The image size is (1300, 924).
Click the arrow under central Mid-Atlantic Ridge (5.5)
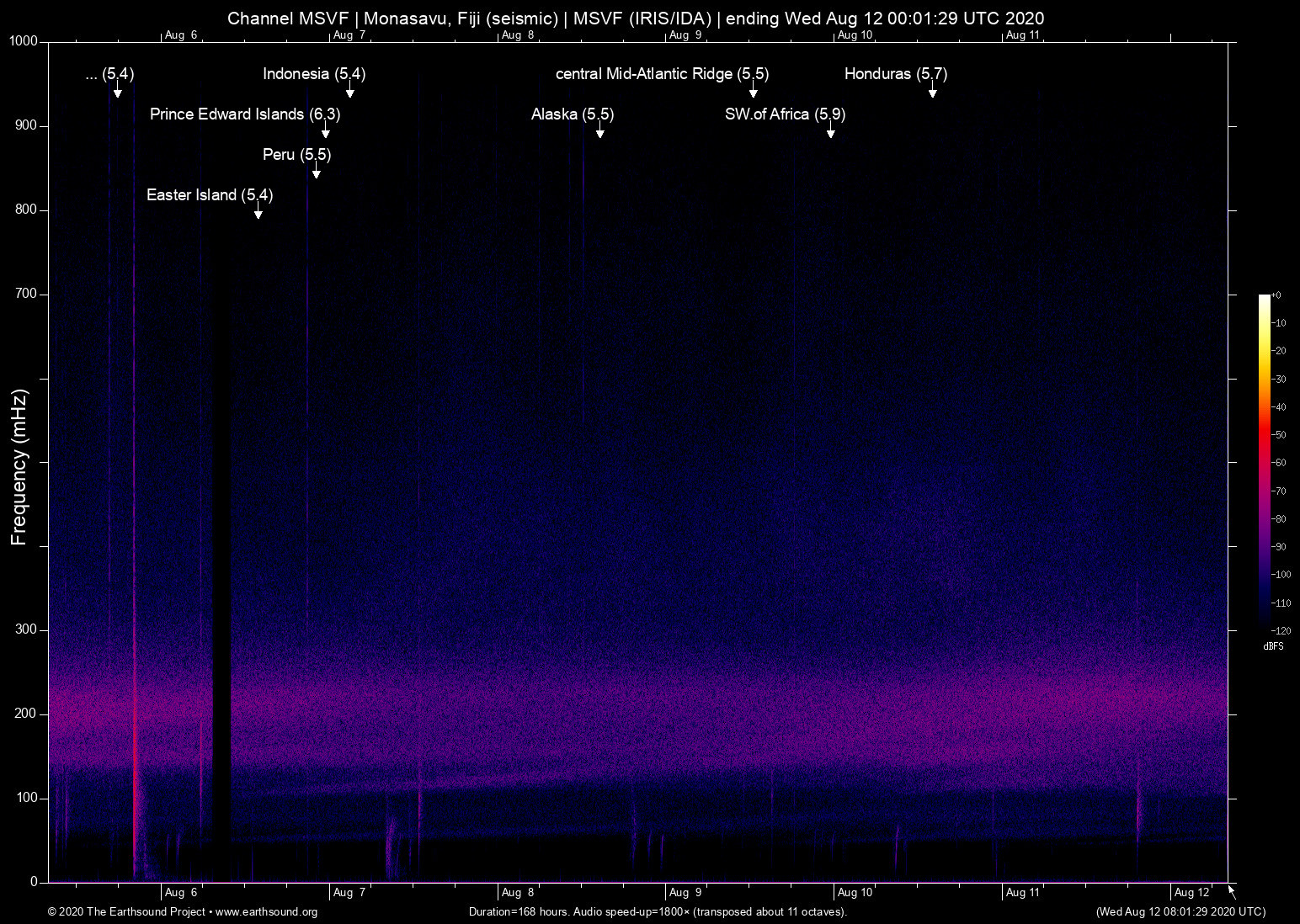[754, 89]
